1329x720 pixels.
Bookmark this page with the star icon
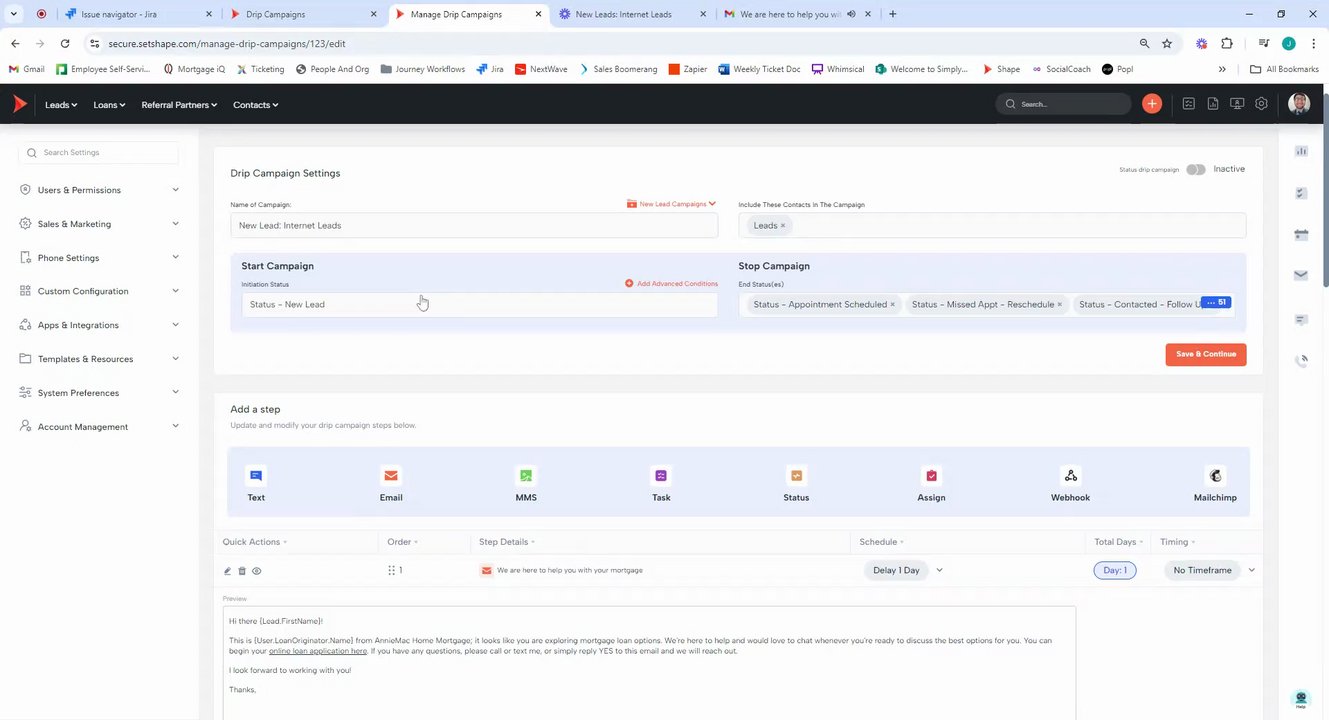(1167, 44)
